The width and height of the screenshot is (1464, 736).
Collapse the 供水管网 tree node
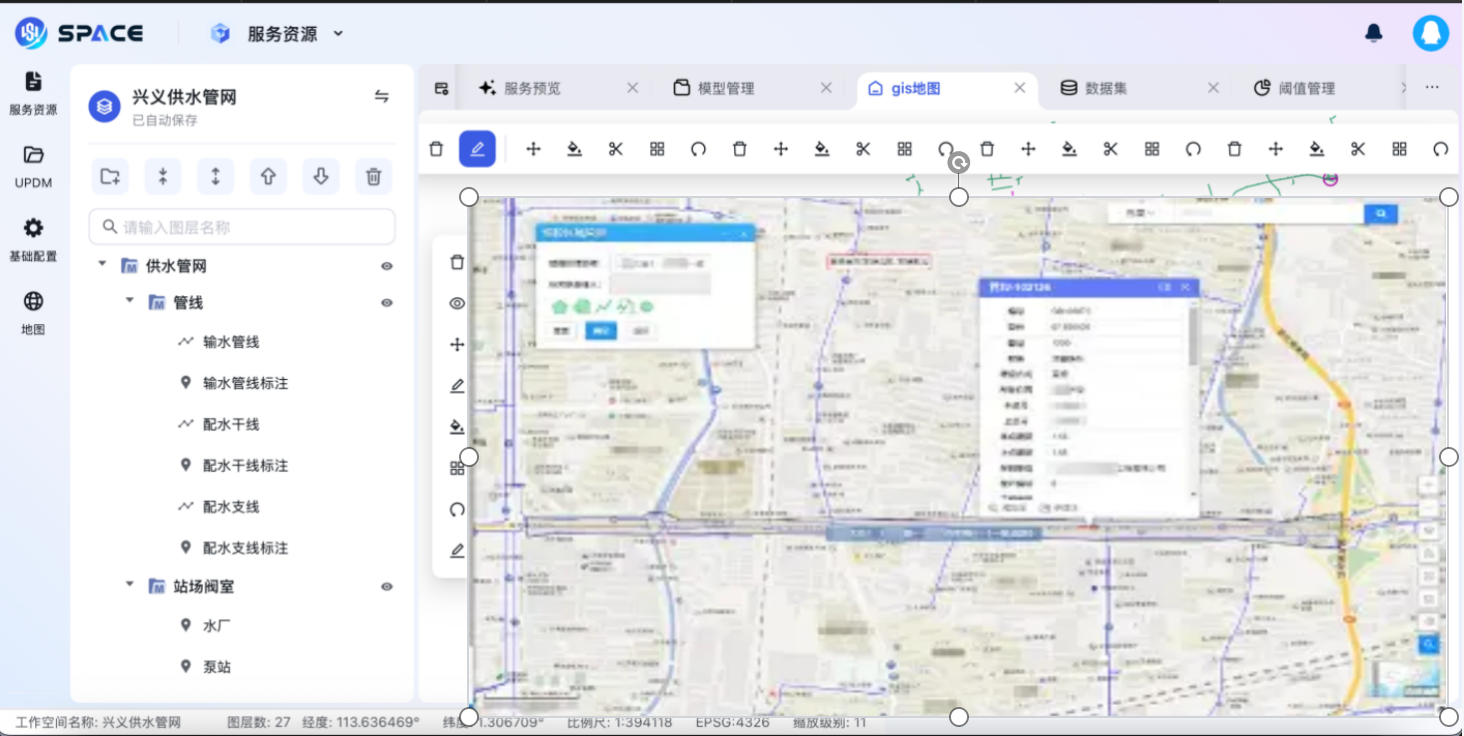[102, 264]
